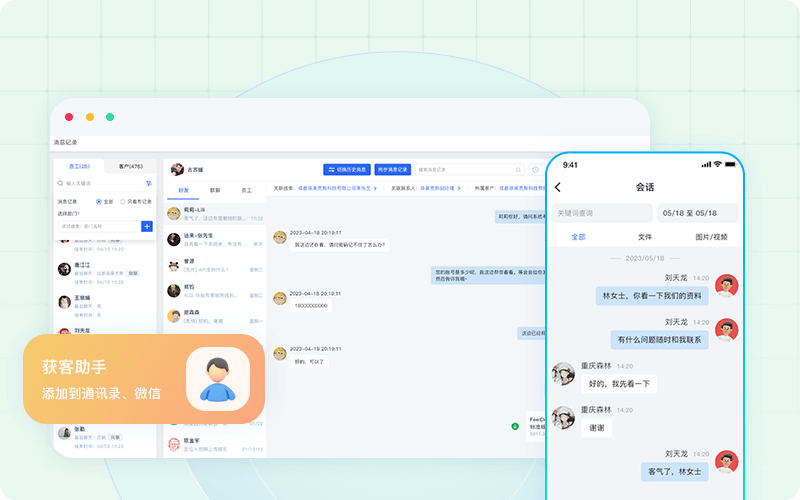Click the 同步消息记录 button
800x500 pixels.
coord(393,170)
